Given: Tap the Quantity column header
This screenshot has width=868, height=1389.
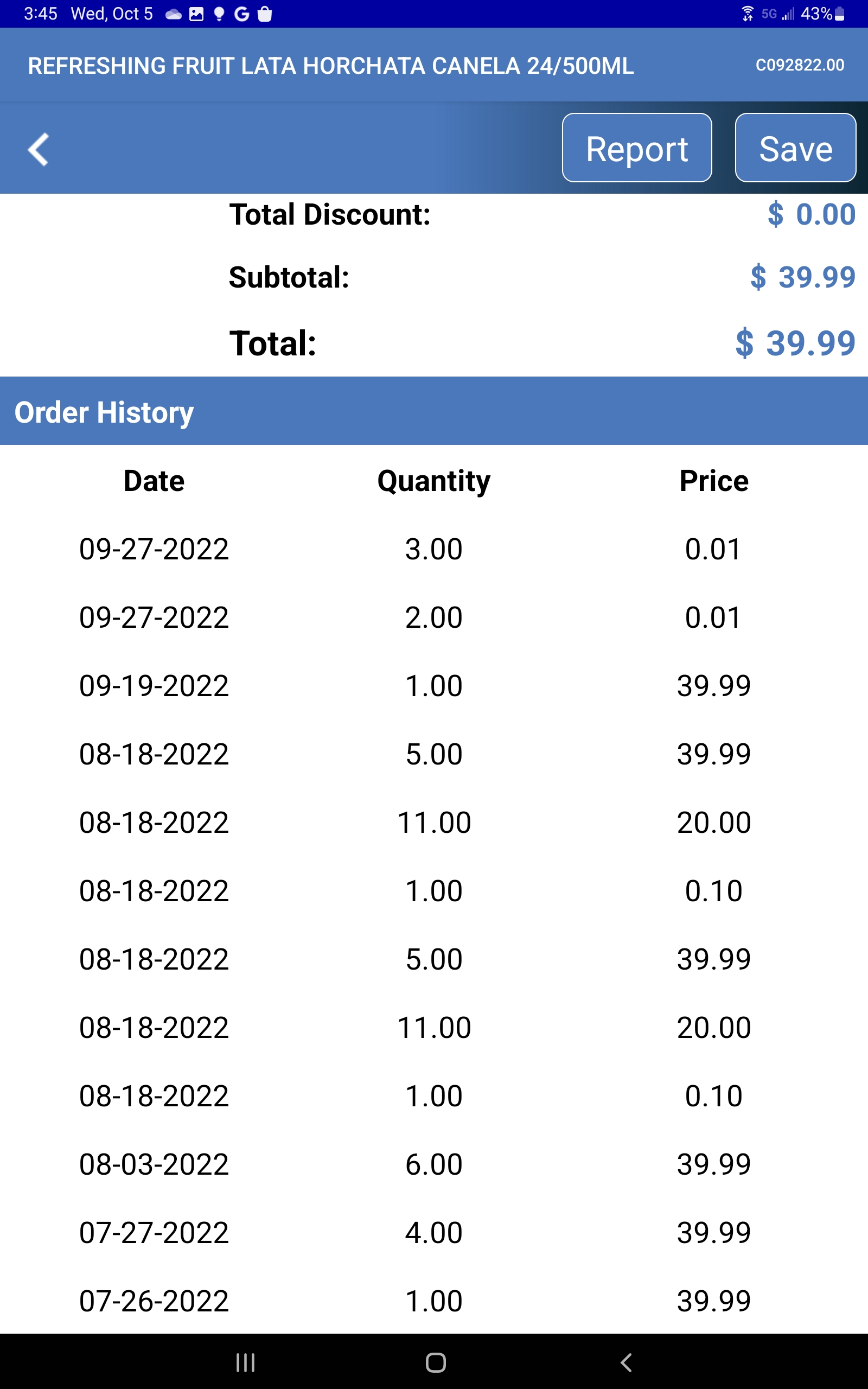Looking at the screenshot, I should pos(434,481).
